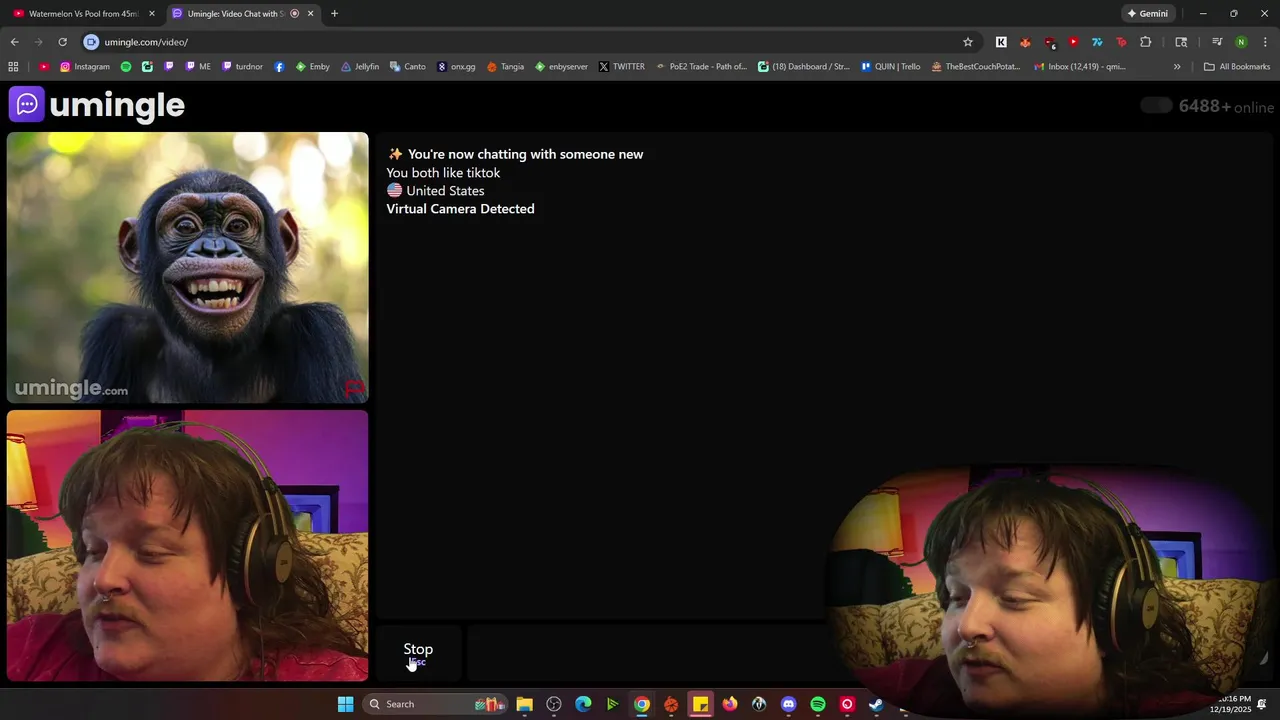This screenshot has width=1280, height=720.
Task: Open TheBestCouchPotat bookmark
Action: [975, 67]
